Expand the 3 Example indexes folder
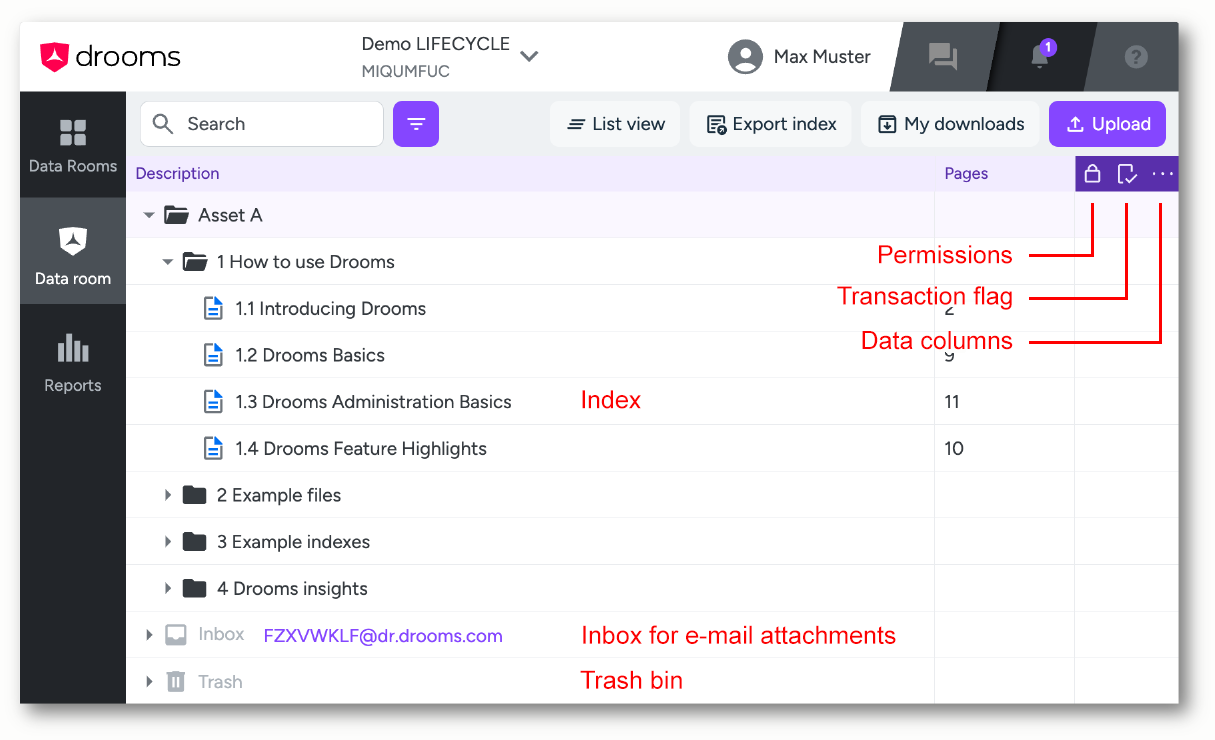 point(168,542)
